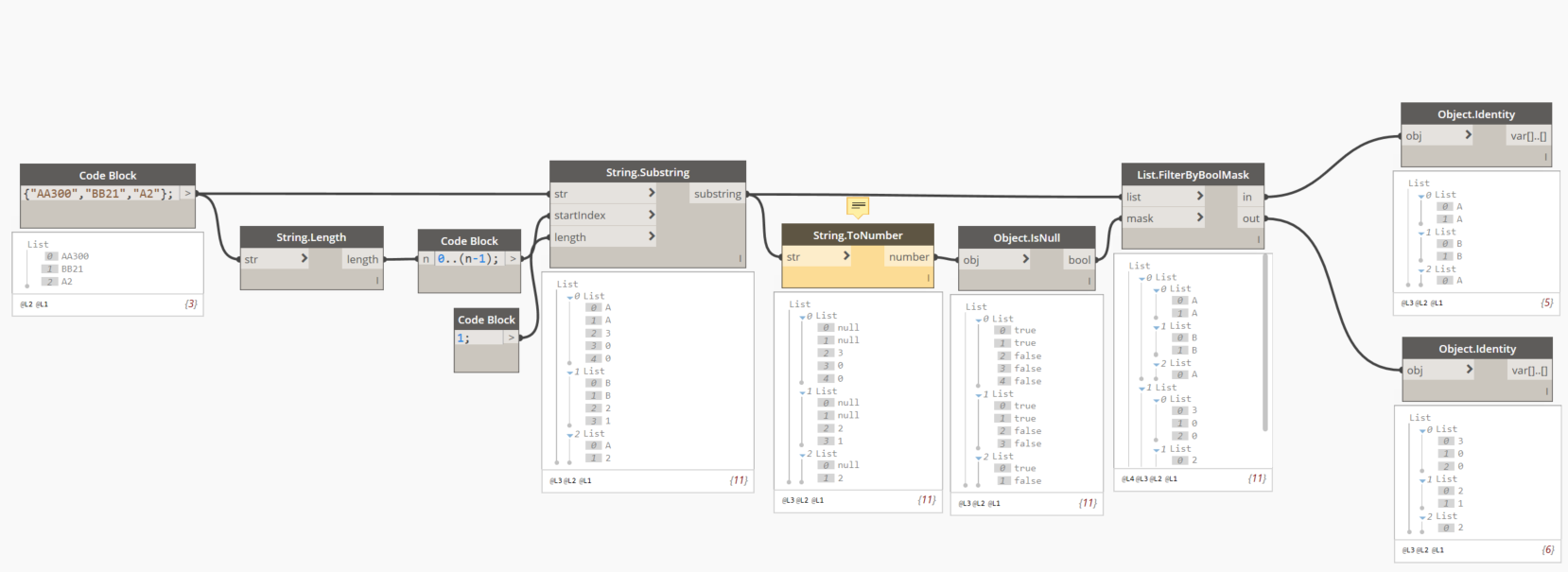
Task: Edit the {"AA300","BB21","A2"}; code text
Action: (98, 194)
